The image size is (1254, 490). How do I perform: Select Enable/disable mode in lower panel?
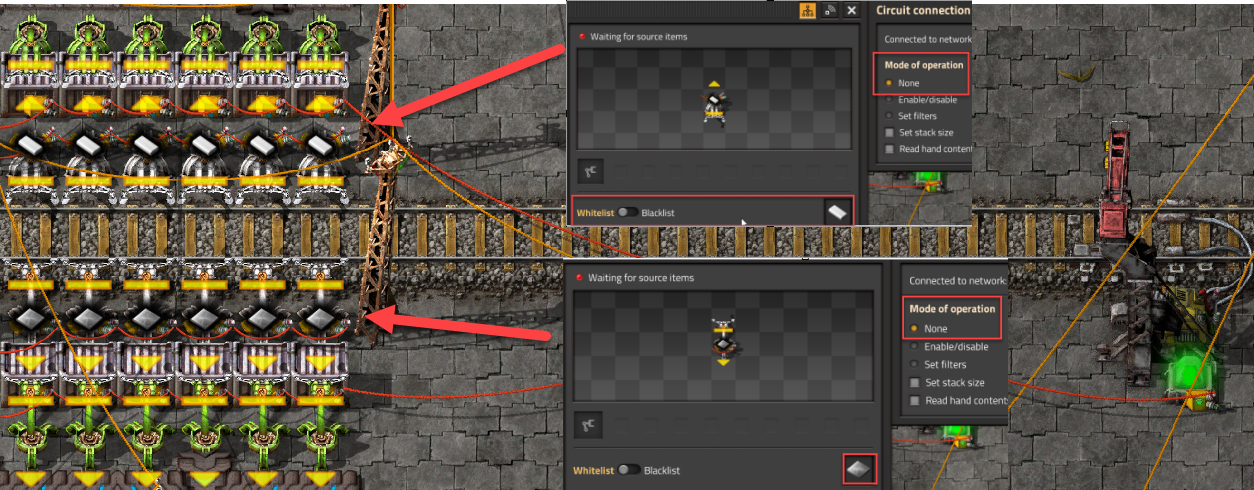(x=948, y=347)
